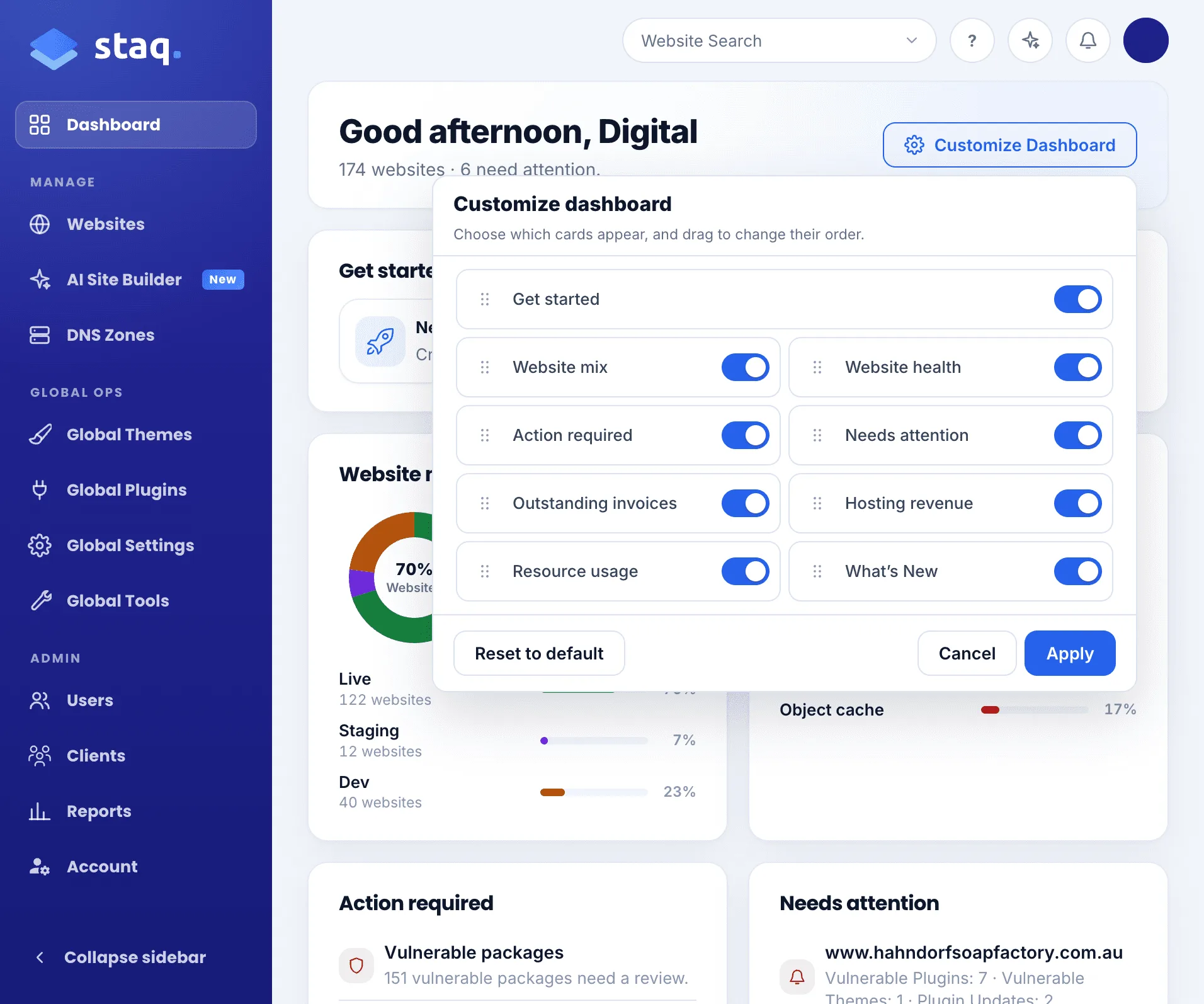
Task: Toggle off the Website mix card
Action: click(745, 367)
